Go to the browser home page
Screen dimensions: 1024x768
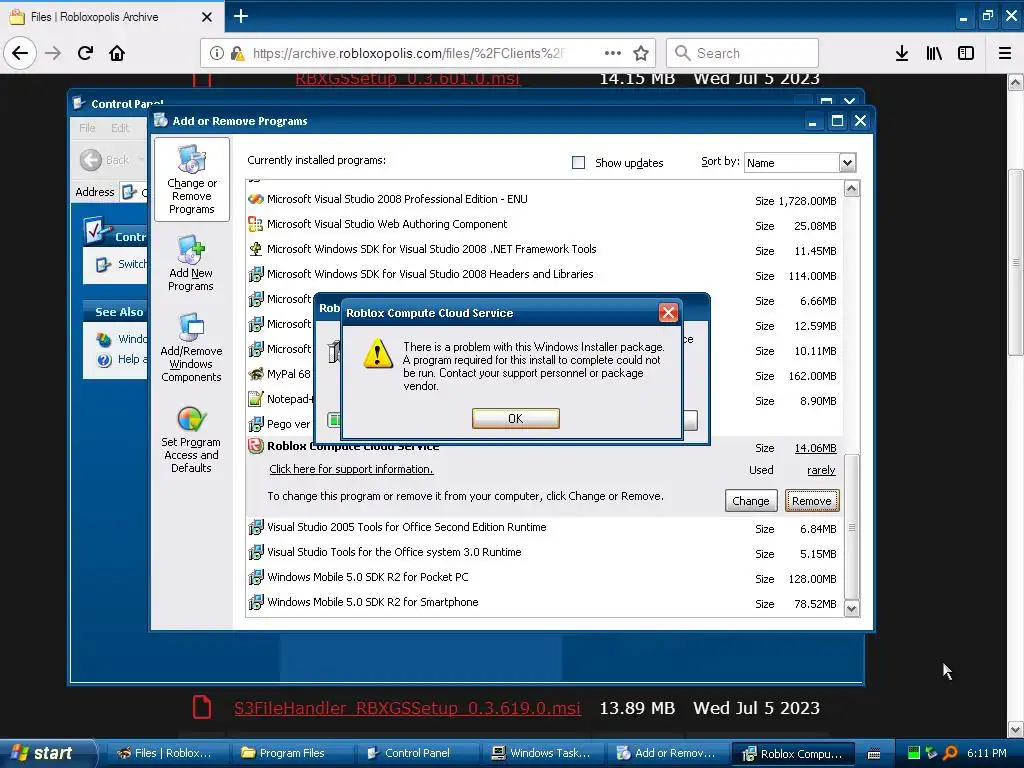(x=117, y=53)
